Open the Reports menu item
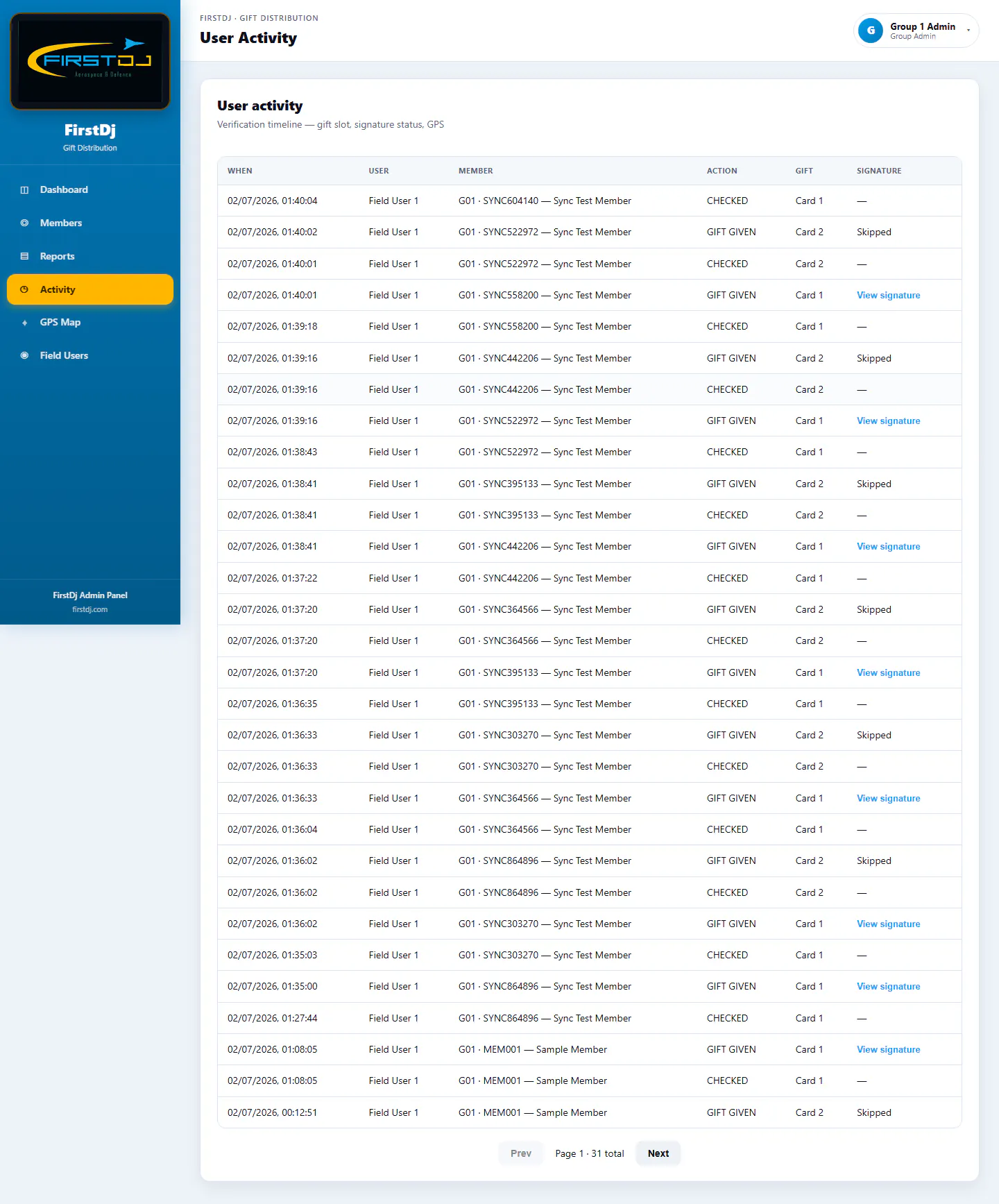Viewport: 999px width, 1204px height. [x=90, y=257]
